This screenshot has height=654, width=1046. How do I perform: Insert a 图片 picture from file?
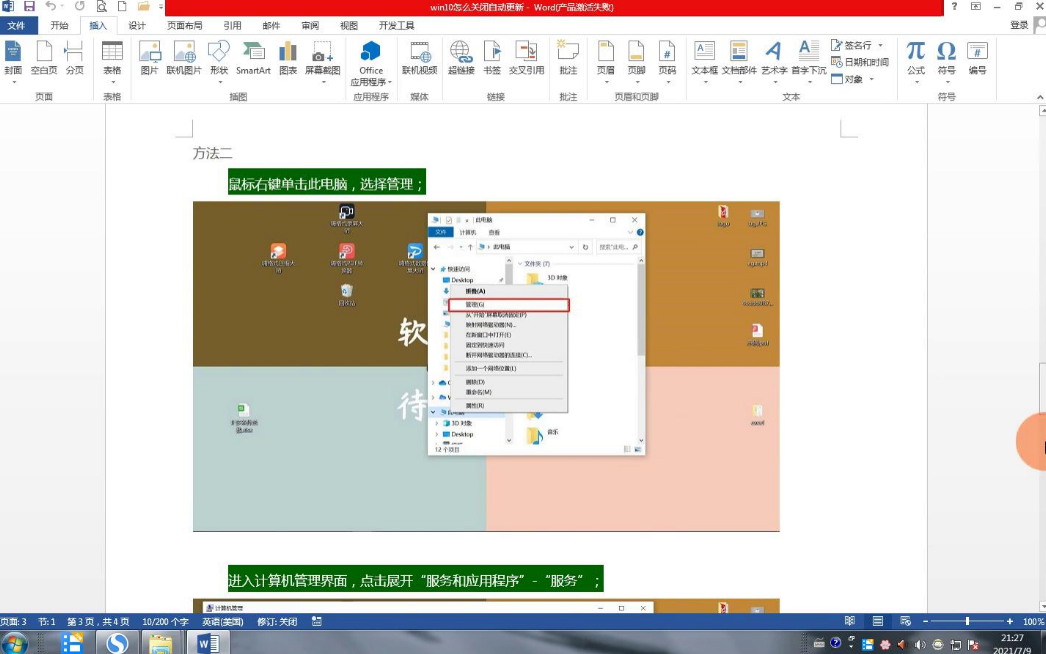click(149, 58)
